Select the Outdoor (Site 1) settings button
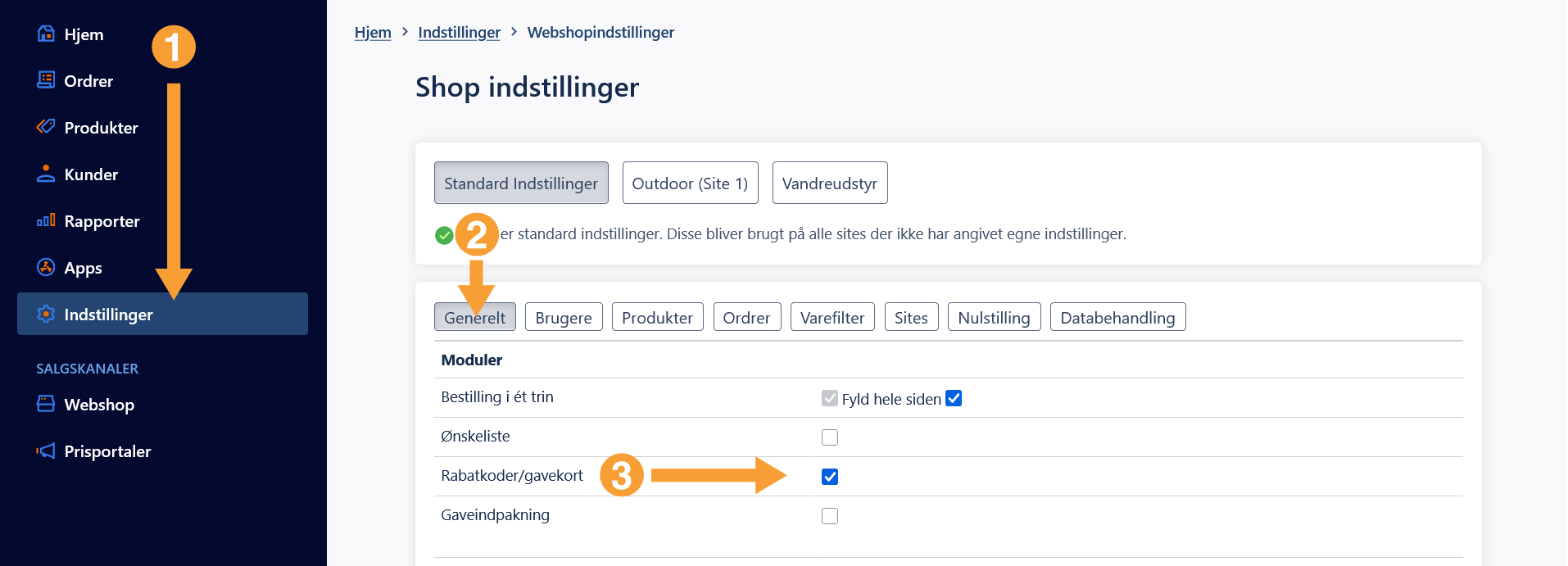This screenshot has height=566, width=1568. coord(690,183)
